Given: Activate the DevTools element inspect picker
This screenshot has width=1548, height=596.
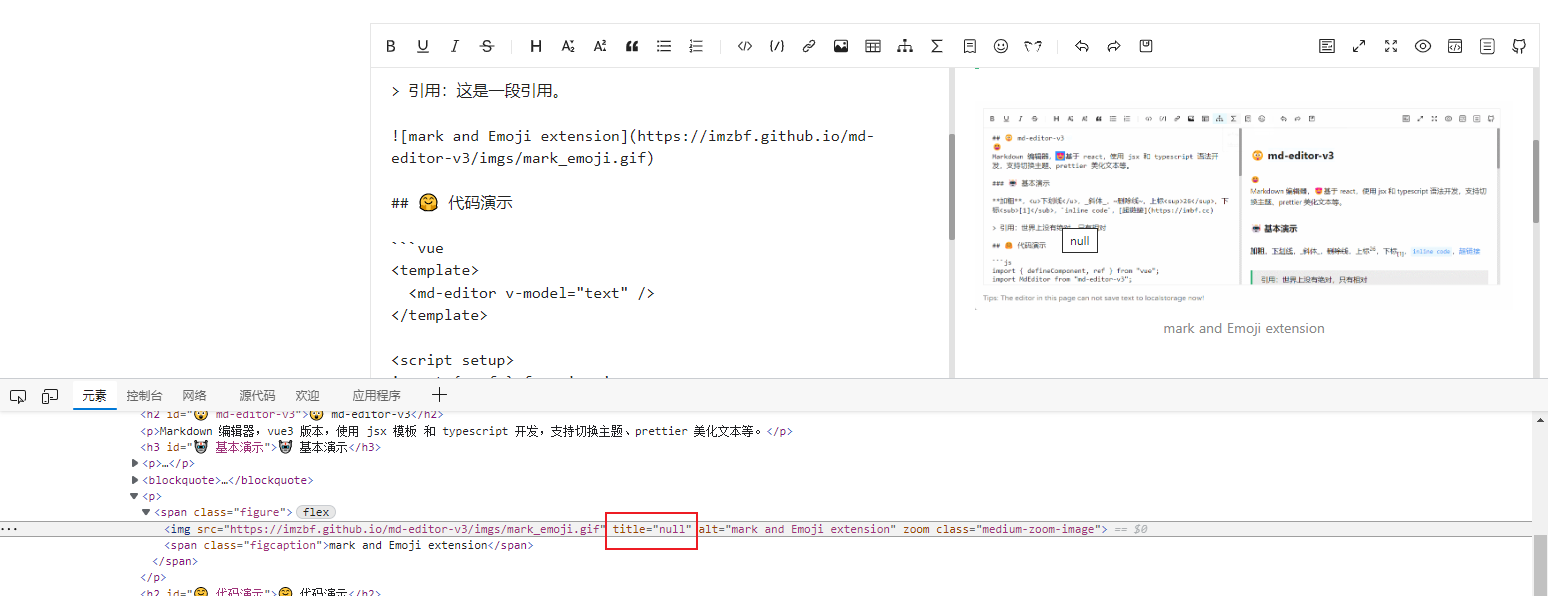Looking at the screenshot, I should pos(18,396).
